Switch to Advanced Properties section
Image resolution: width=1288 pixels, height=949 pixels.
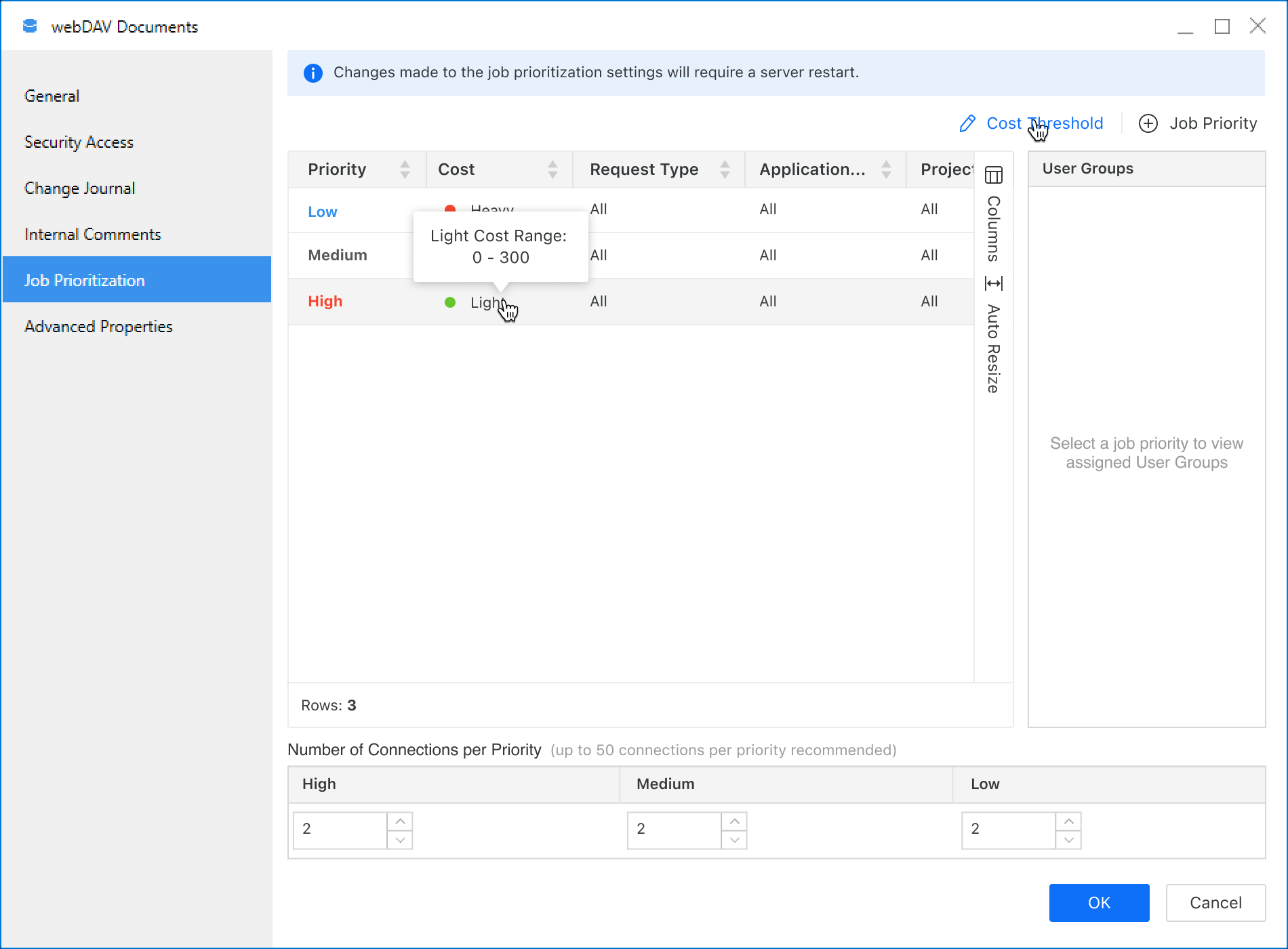98,327
